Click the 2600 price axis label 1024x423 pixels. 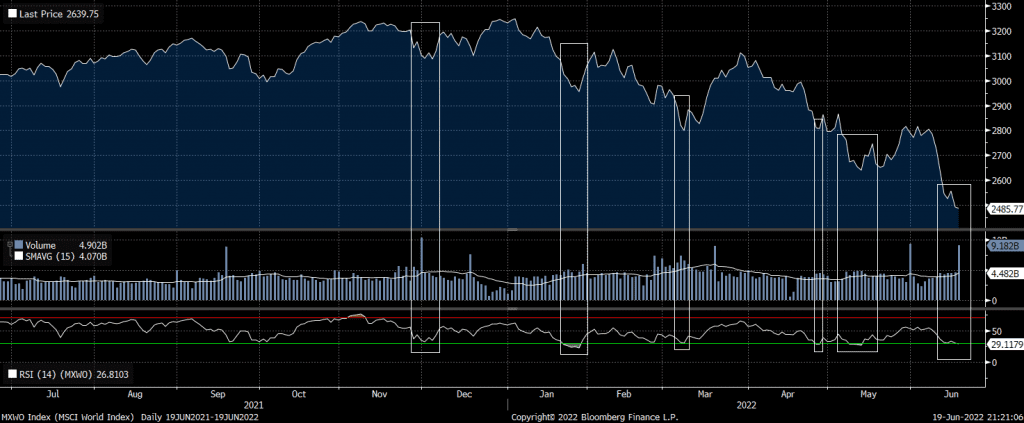click(1002, 181)
